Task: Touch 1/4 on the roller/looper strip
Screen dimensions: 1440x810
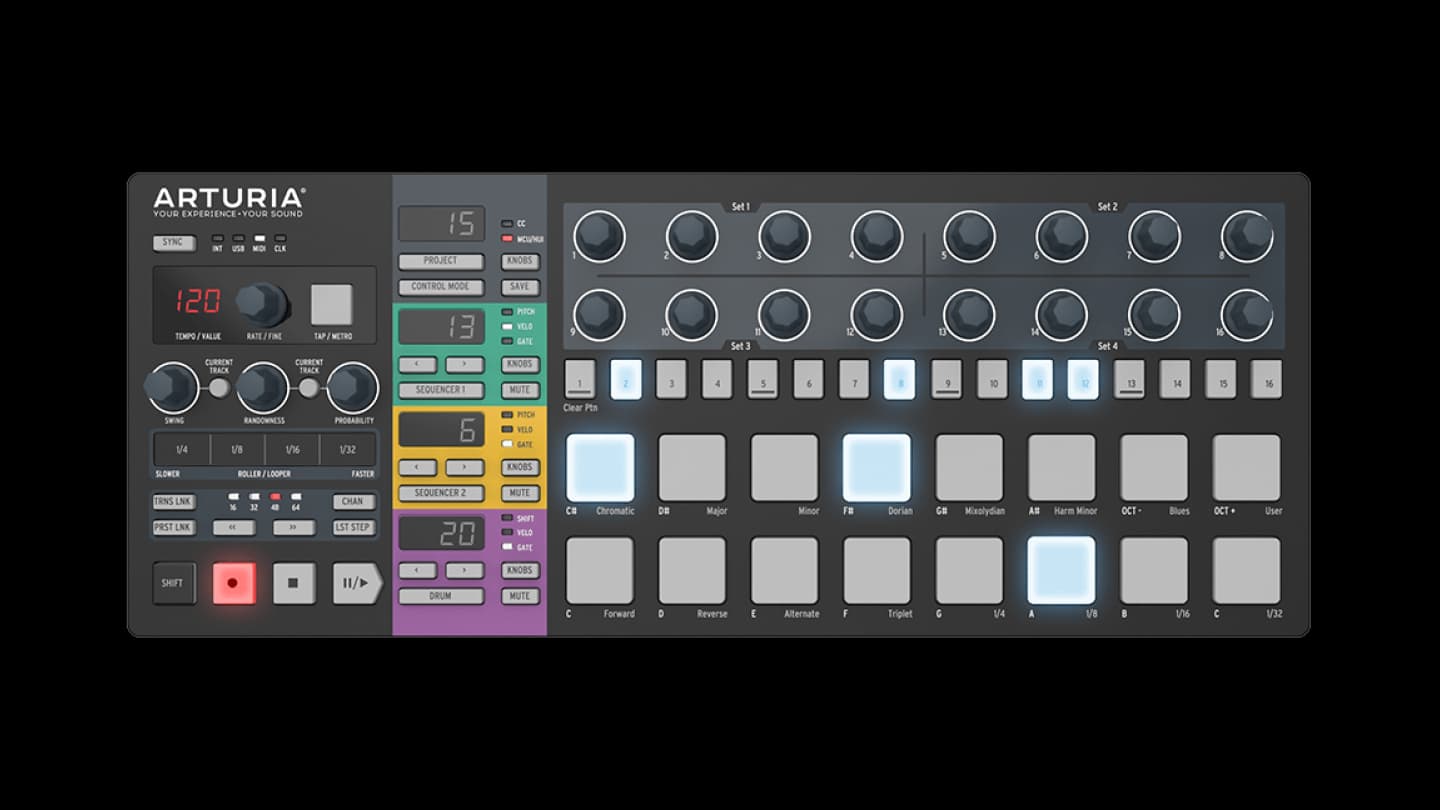Action: coord(182,450)
